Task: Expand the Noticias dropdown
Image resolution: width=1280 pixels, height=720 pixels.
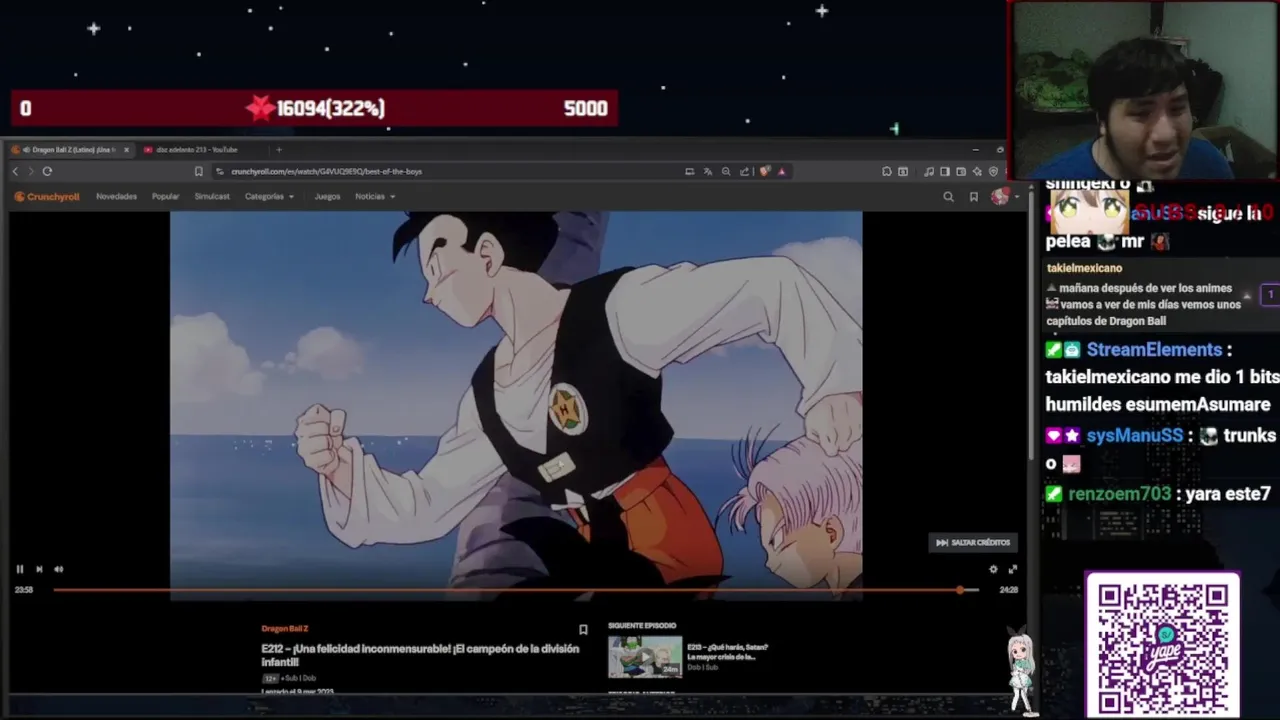Action: click(375, 197)
